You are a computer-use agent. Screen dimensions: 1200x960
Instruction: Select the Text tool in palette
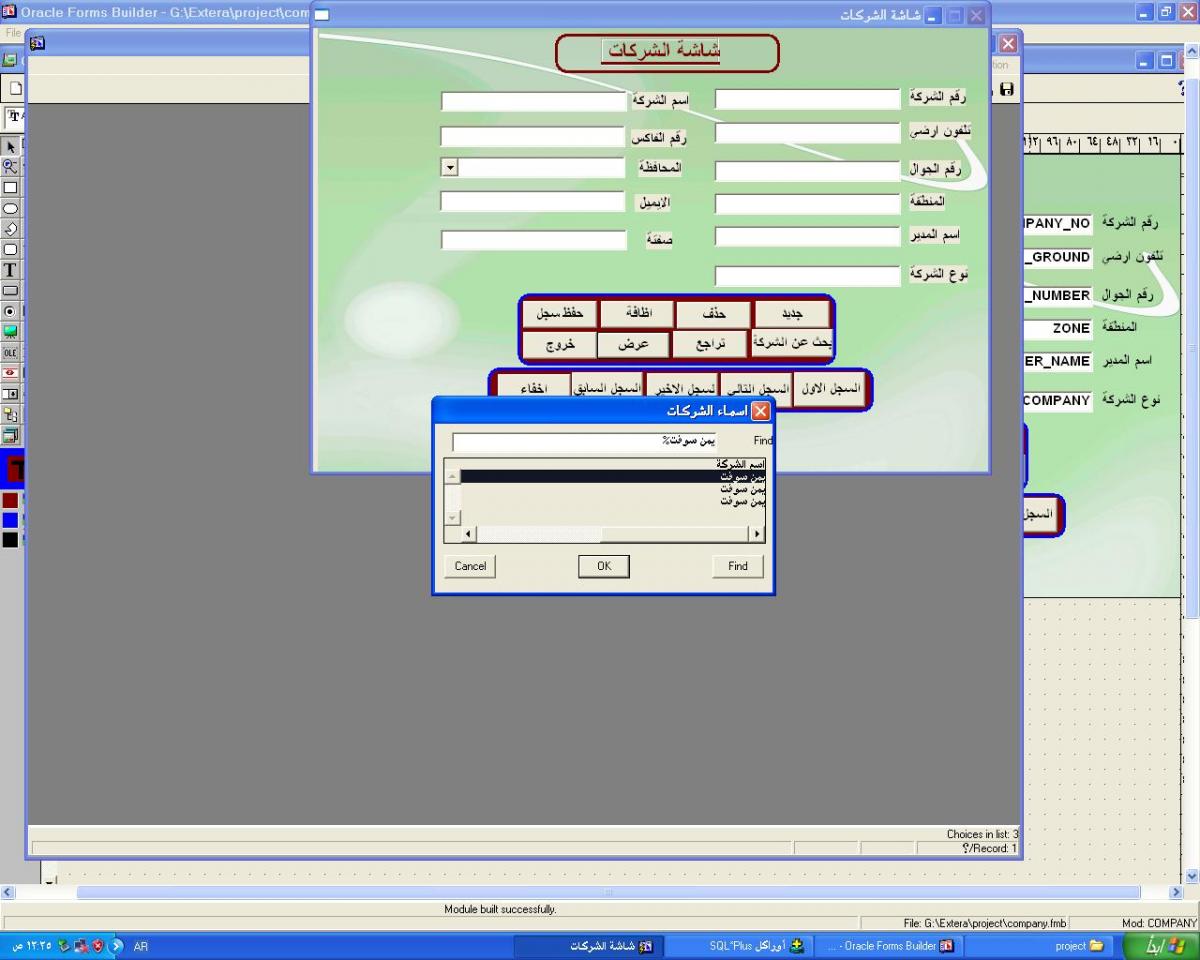click(11, 270)
